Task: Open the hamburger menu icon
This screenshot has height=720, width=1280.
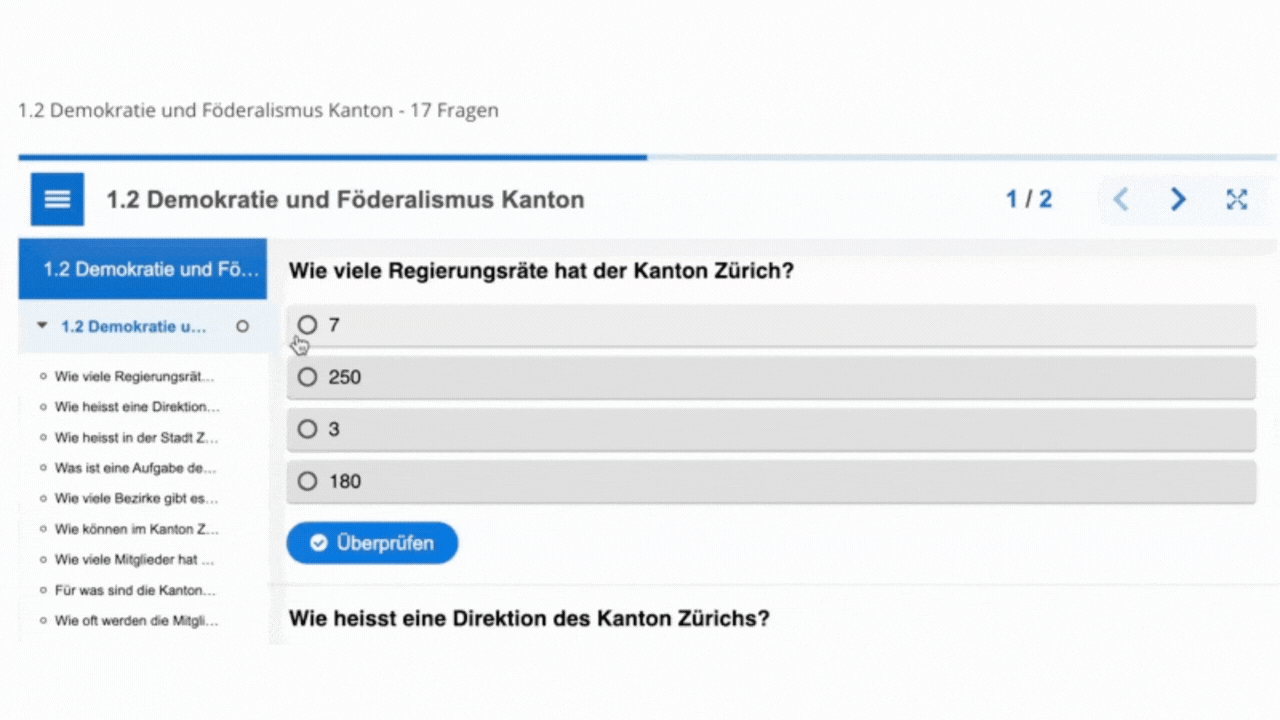Action: (x=57, y=199)
